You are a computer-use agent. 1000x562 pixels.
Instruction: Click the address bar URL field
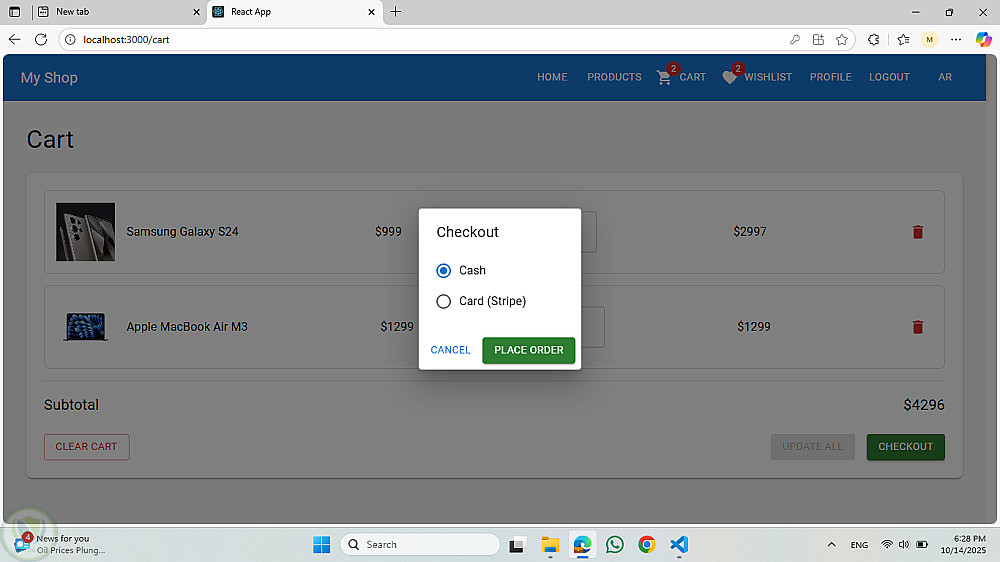tap(427, 40)
